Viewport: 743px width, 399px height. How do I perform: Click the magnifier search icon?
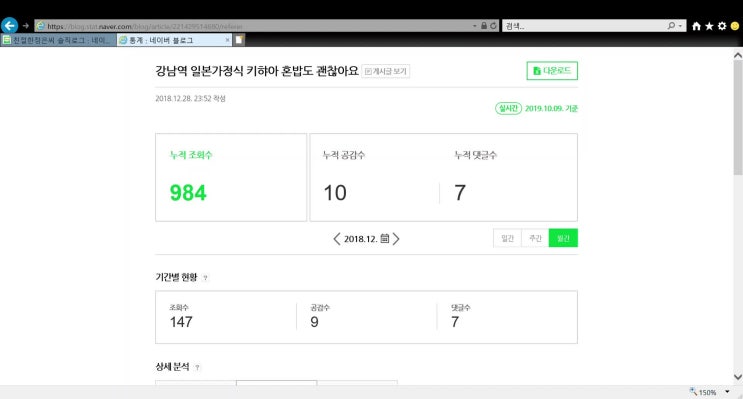pos(671,26)
